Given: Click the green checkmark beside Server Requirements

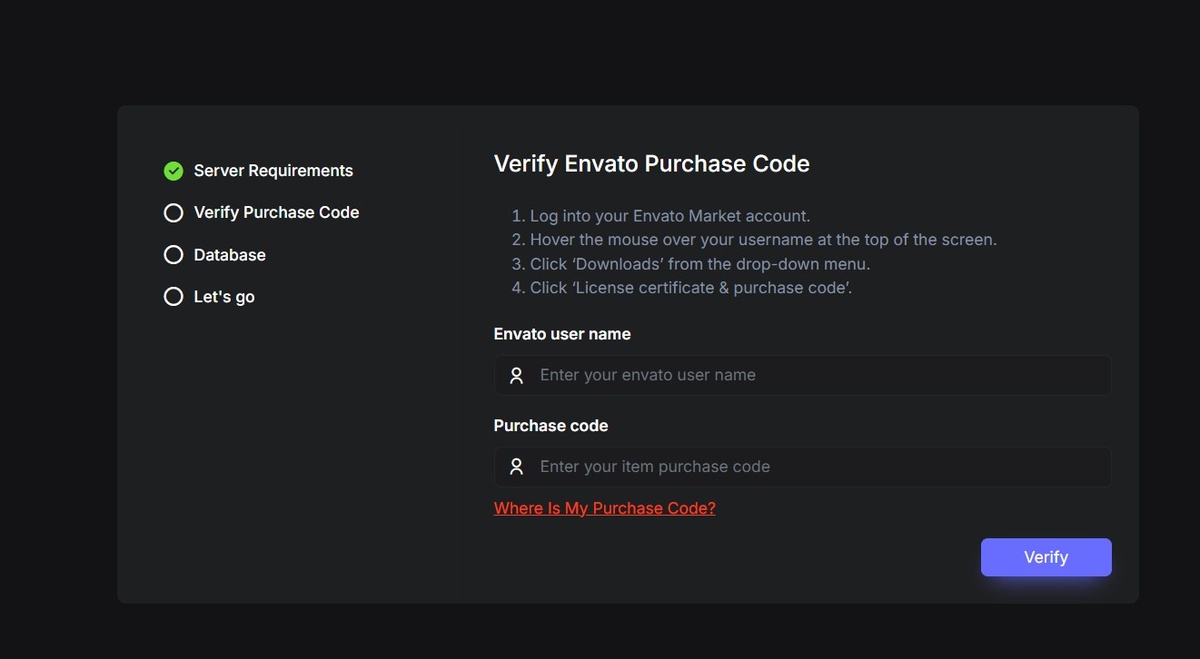Looking at the screenshot, I should click(173, 171).
